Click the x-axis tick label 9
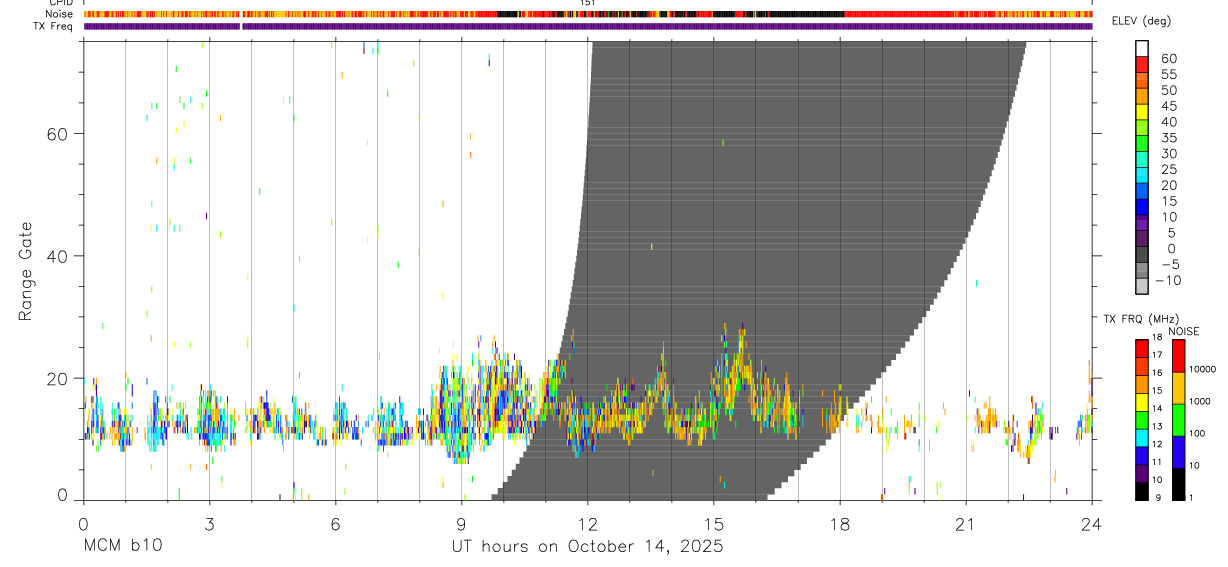Screen dimensions: 1228x567 pyautogui.click(x=461, y=523)
